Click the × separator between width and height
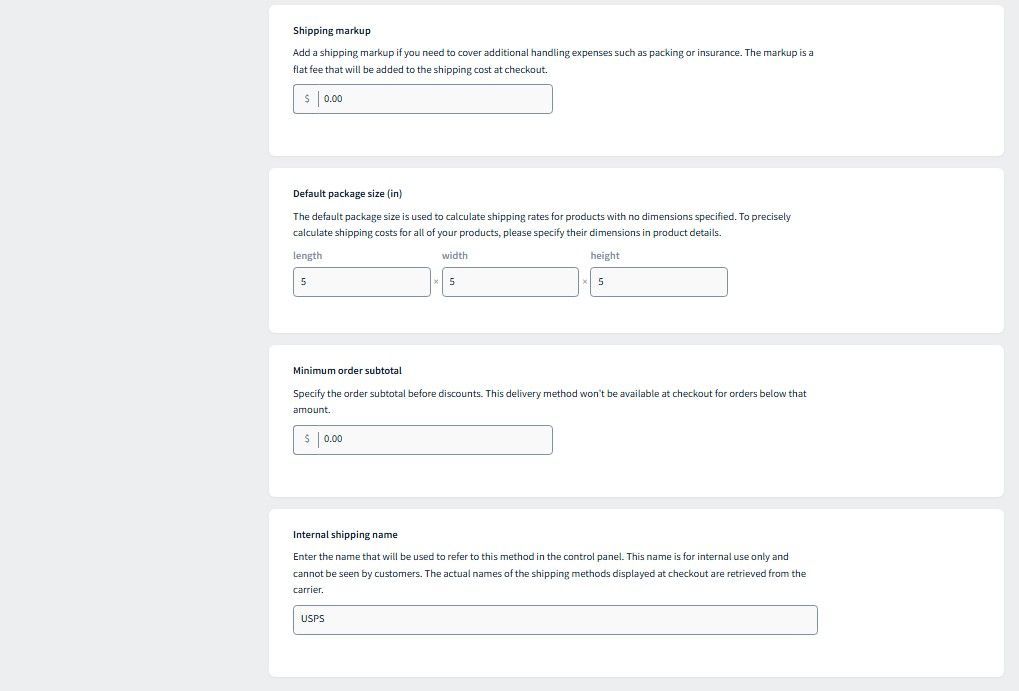The width and height of the screenshot is (1019, 691). pyautogui.click(x=585, y=282)
